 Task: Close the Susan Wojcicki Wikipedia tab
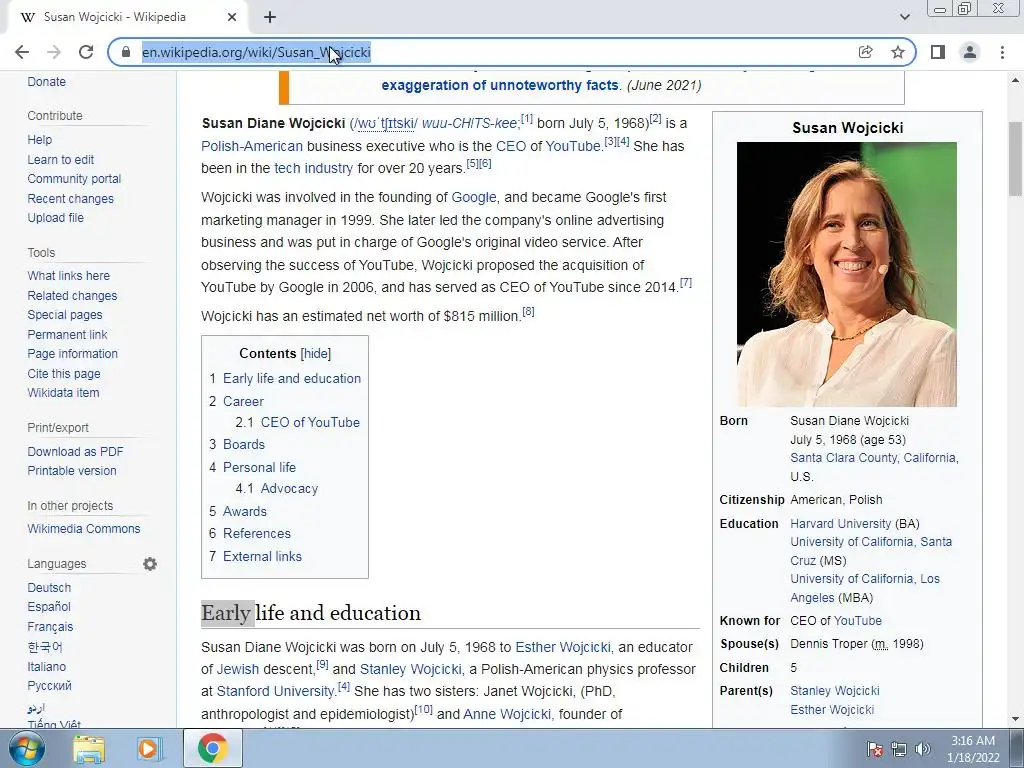(232, 17)
